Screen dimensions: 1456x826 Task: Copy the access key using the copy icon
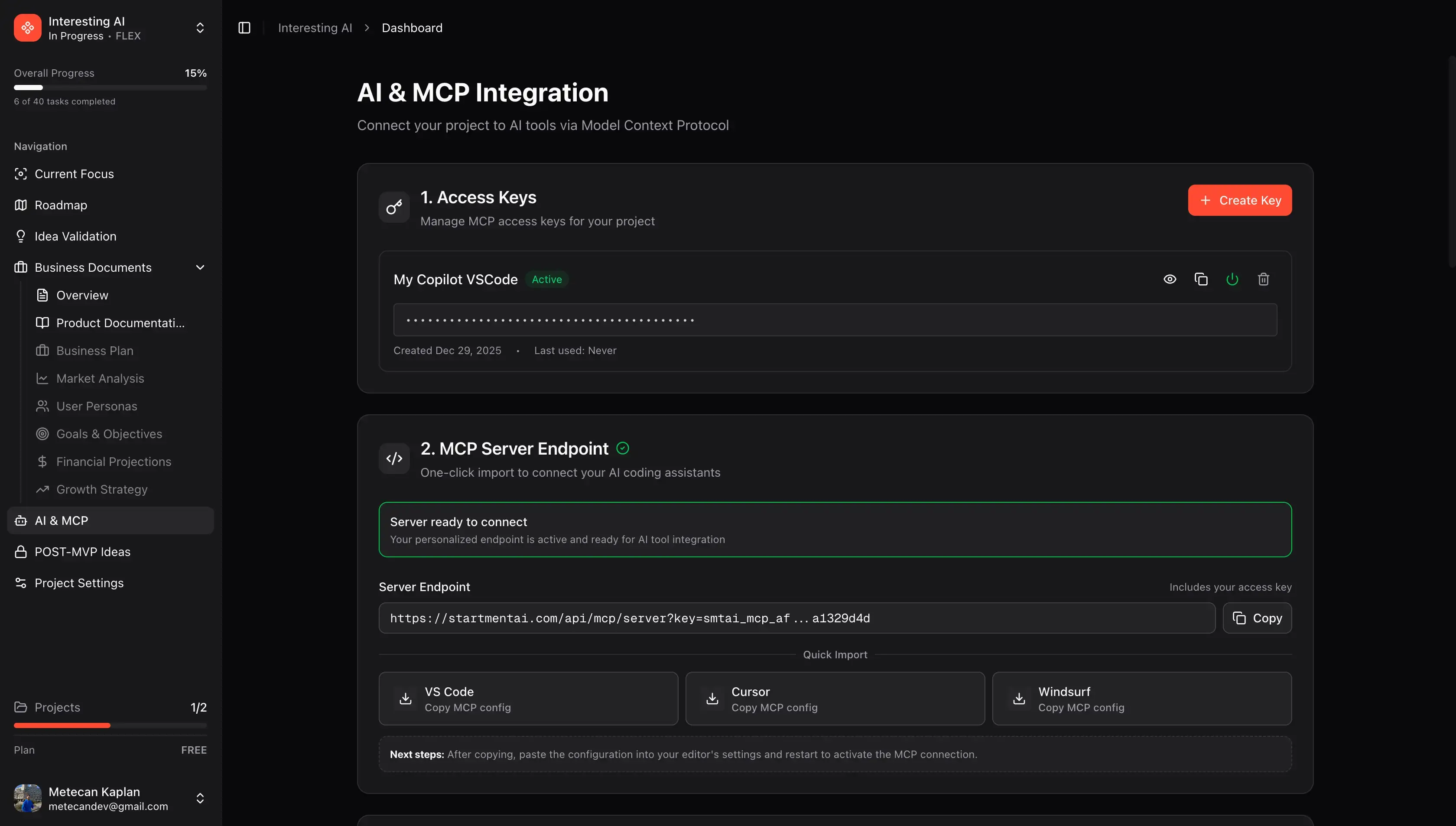pyautogui.click(x=1201, y=279)
